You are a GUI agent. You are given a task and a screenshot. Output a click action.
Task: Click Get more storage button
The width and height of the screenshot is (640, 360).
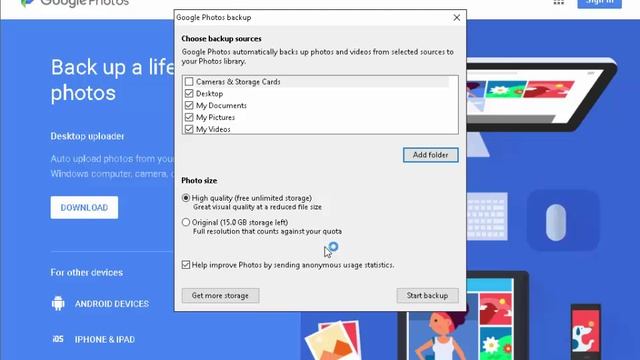(220, 296)
